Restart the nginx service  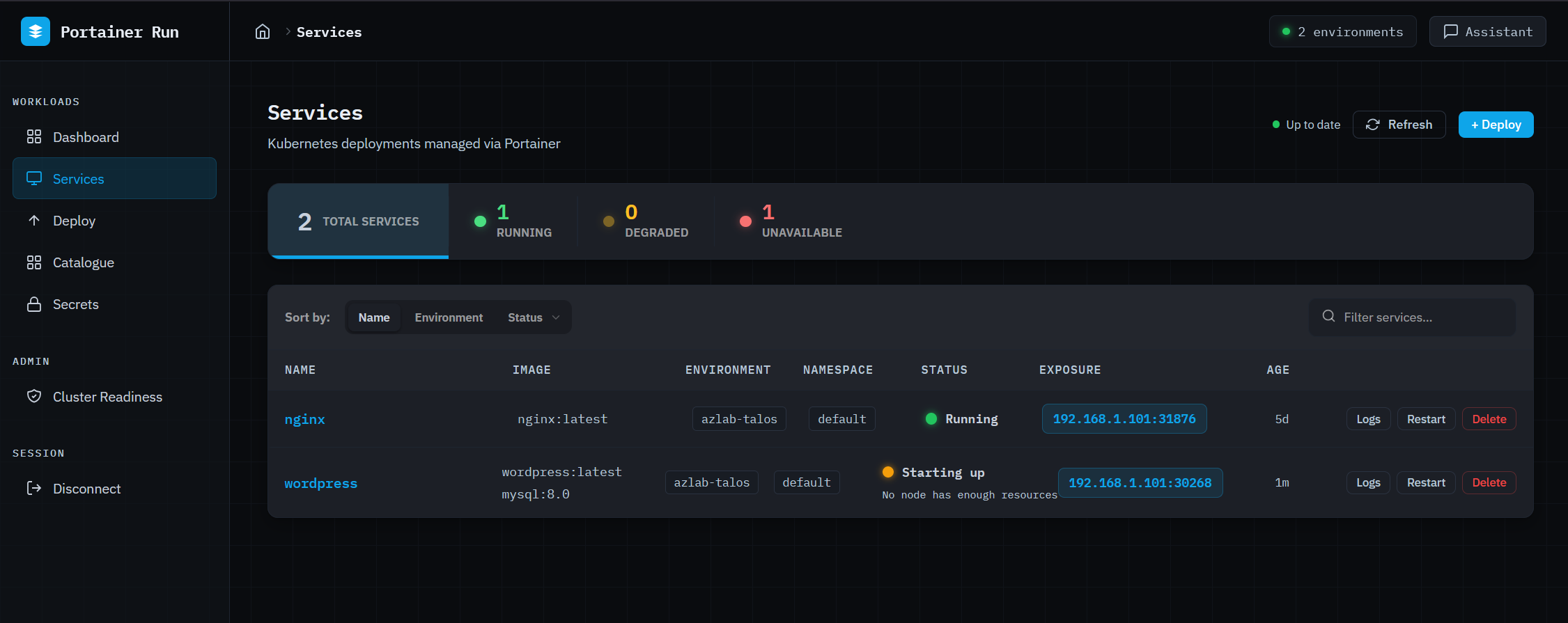point(1426,419)
